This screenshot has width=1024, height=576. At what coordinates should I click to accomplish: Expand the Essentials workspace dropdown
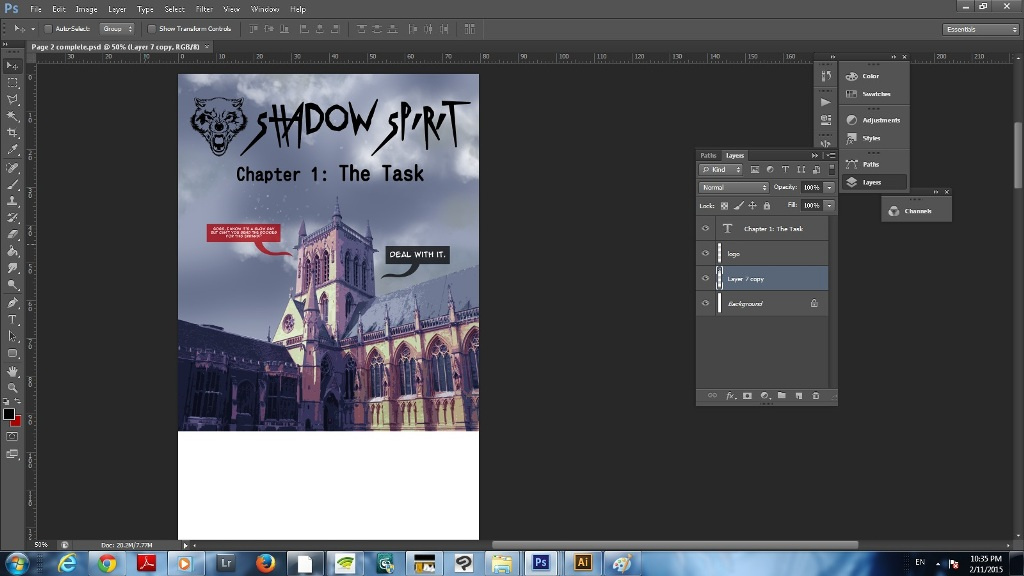click(x=981, y=29)
